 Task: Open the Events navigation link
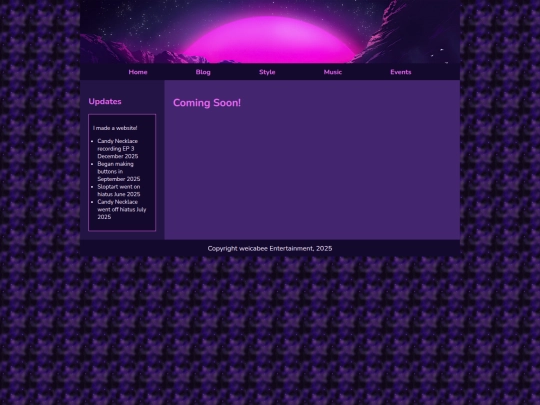click(401, 72)
